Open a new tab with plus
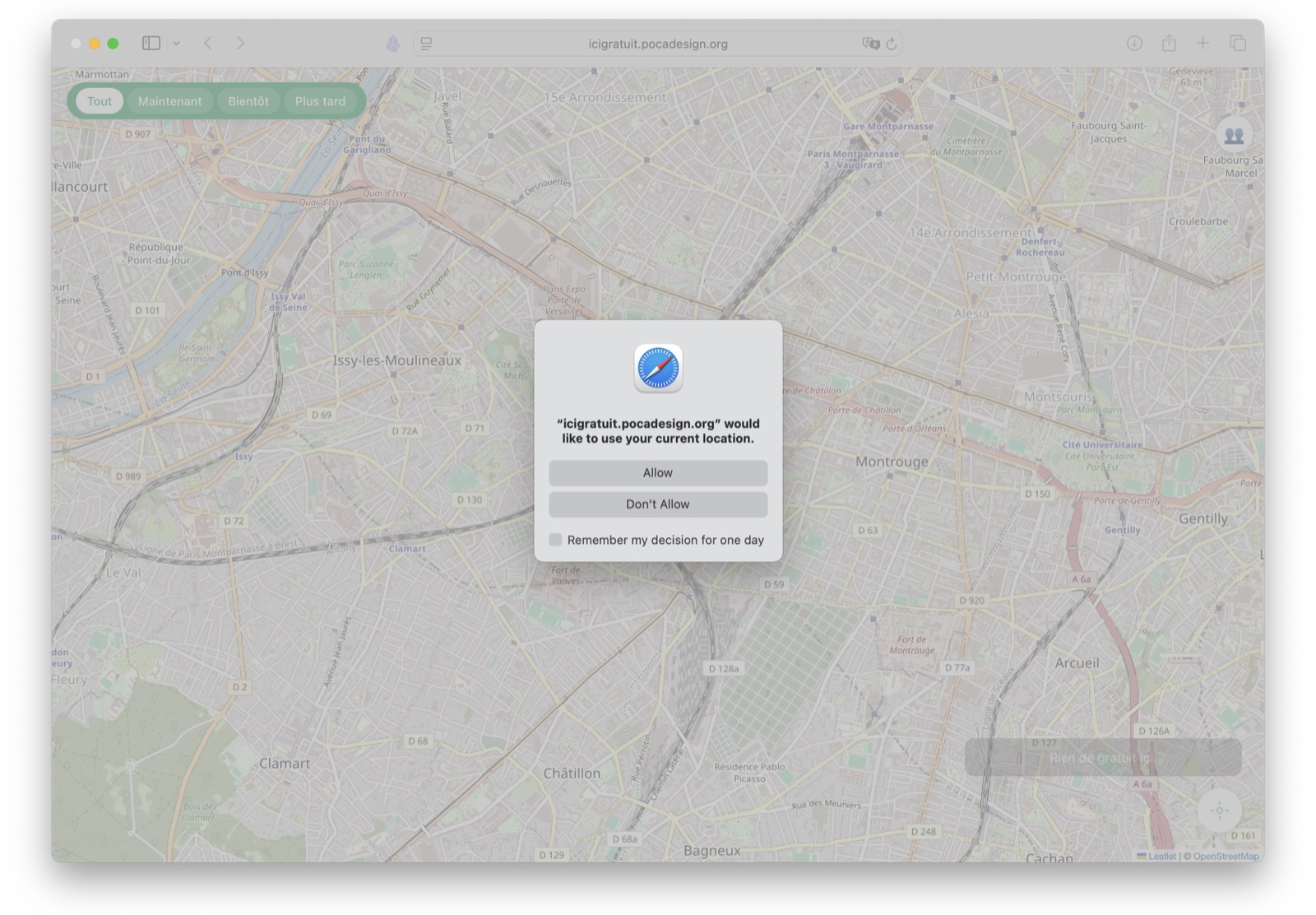 click(1202, 43)
